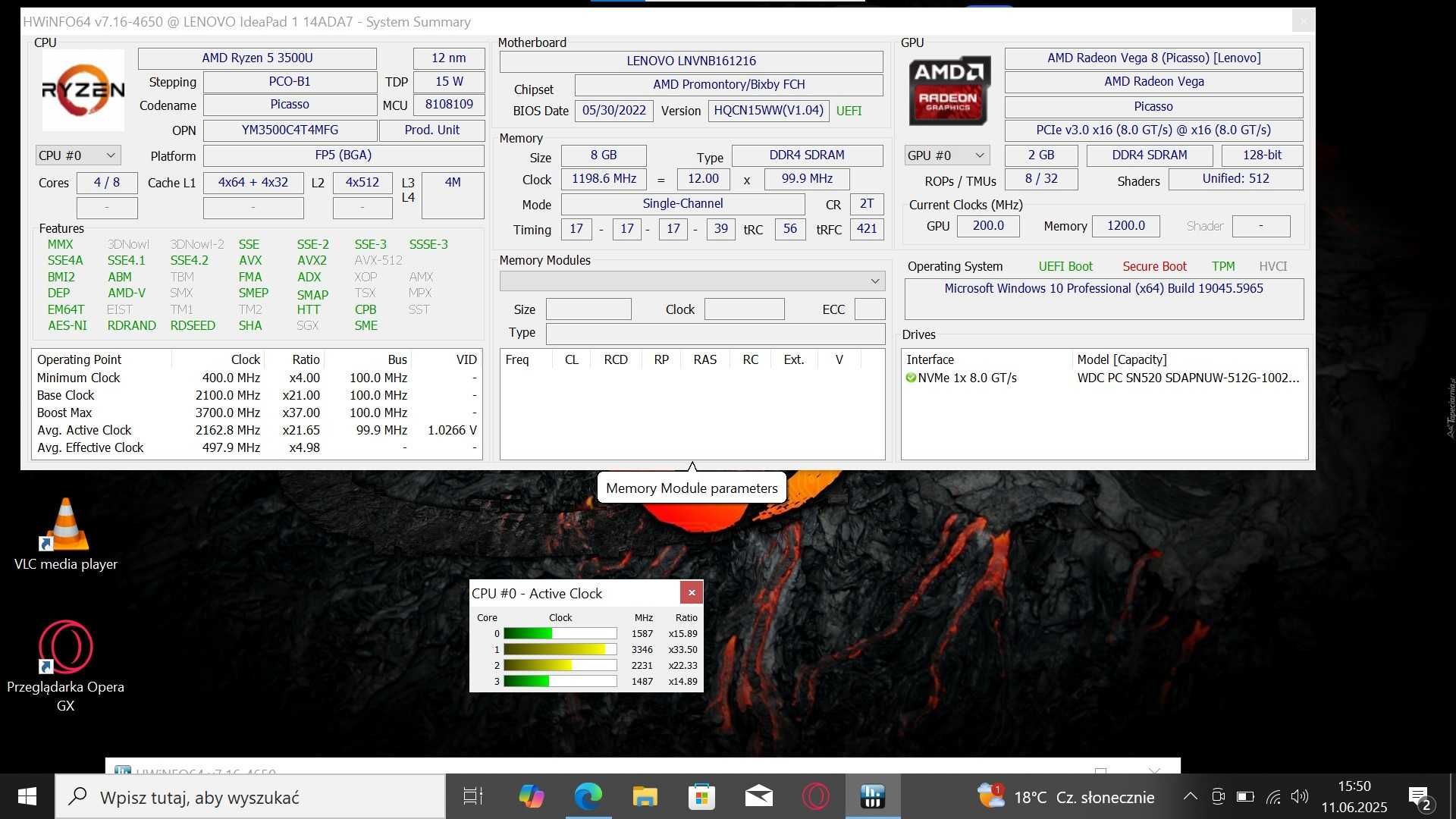Click the HWiNFO64 taskbar icon
Image resolution: width=1456 pixels, height=819 pixels.
point(873,797)
